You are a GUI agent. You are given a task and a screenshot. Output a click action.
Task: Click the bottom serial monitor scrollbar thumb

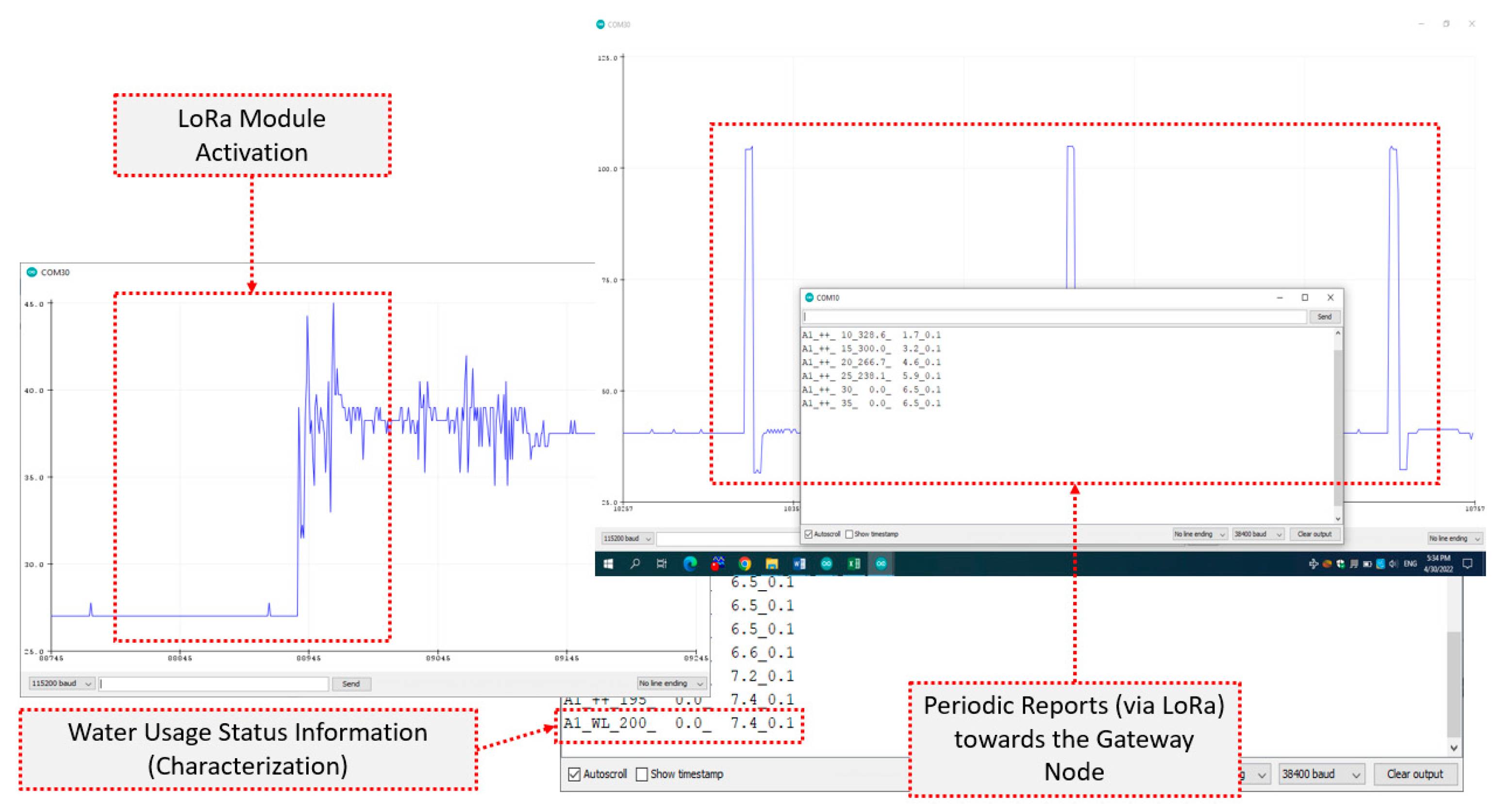(x=1454, y=683)
